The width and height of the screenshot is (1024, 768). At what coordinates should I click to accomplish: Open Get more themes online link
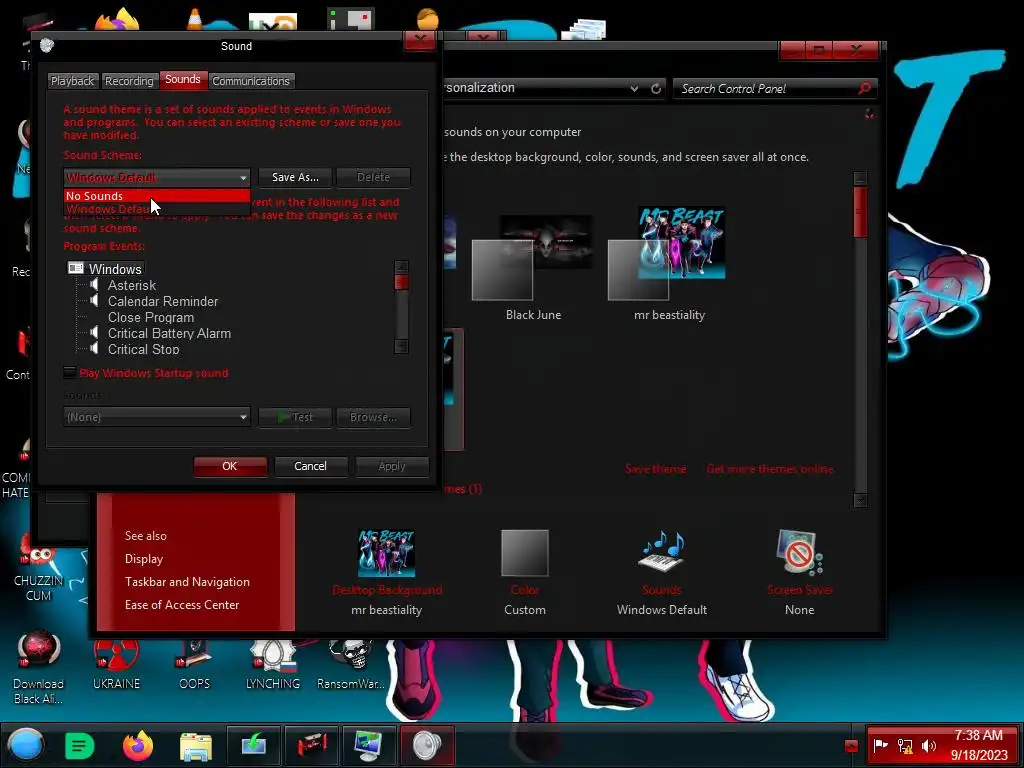770,469
